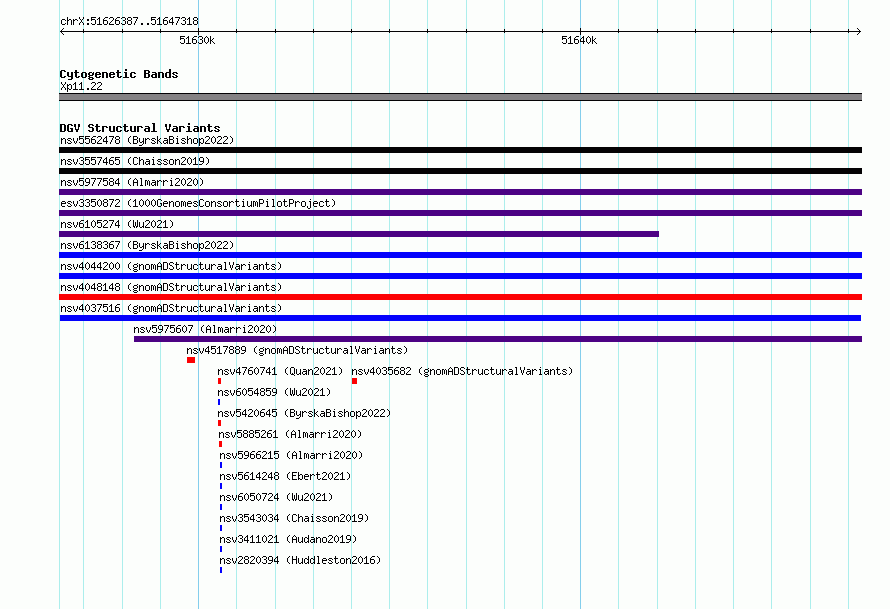The image size is (890, 609).
Task: Click the red marker under nsv5420645
Action: [220, 423]
